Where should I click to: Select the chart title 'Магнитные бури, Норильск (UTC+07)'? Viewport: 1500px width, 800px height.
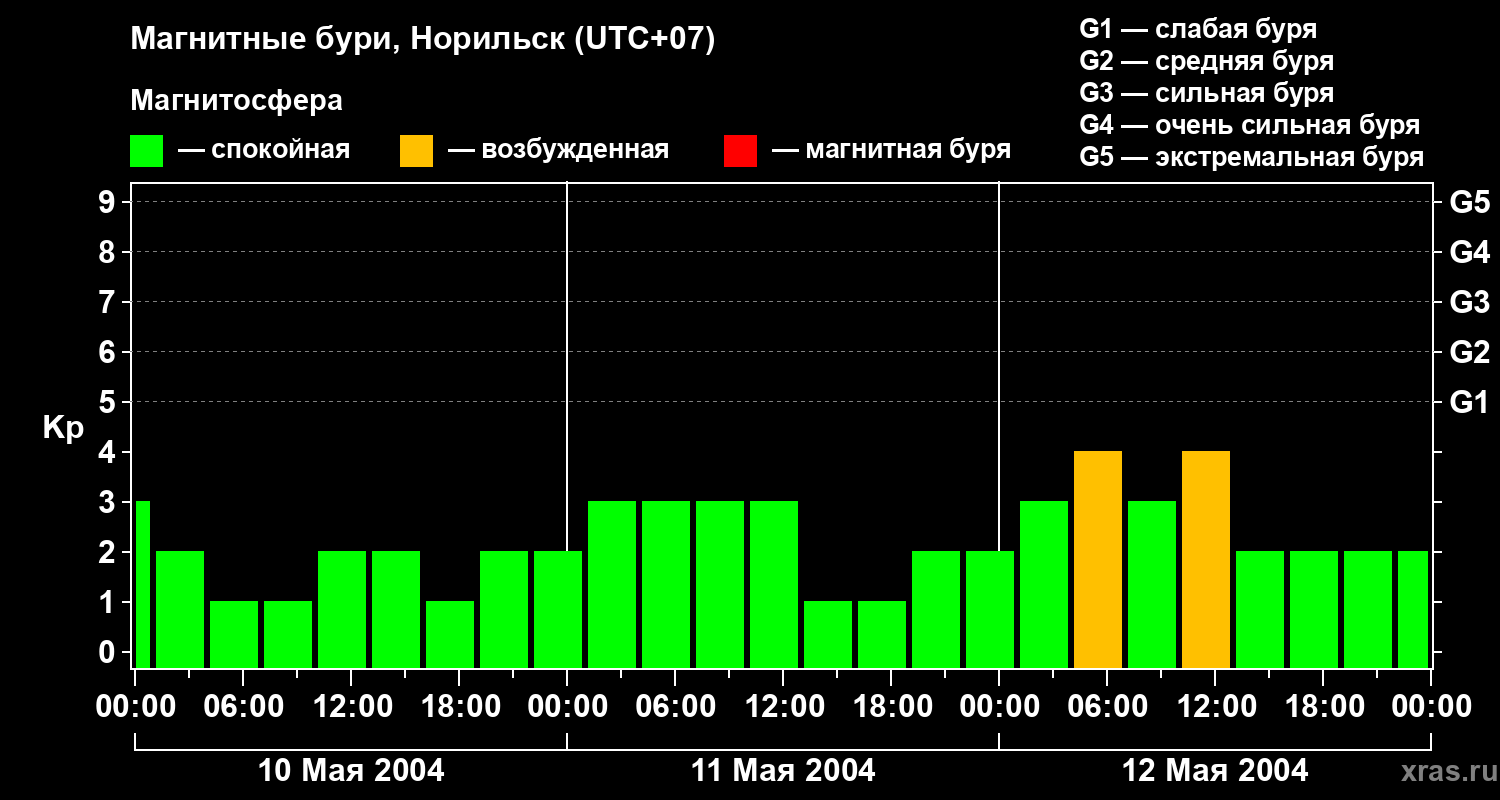pyautogui.click(x=423, y=40)
